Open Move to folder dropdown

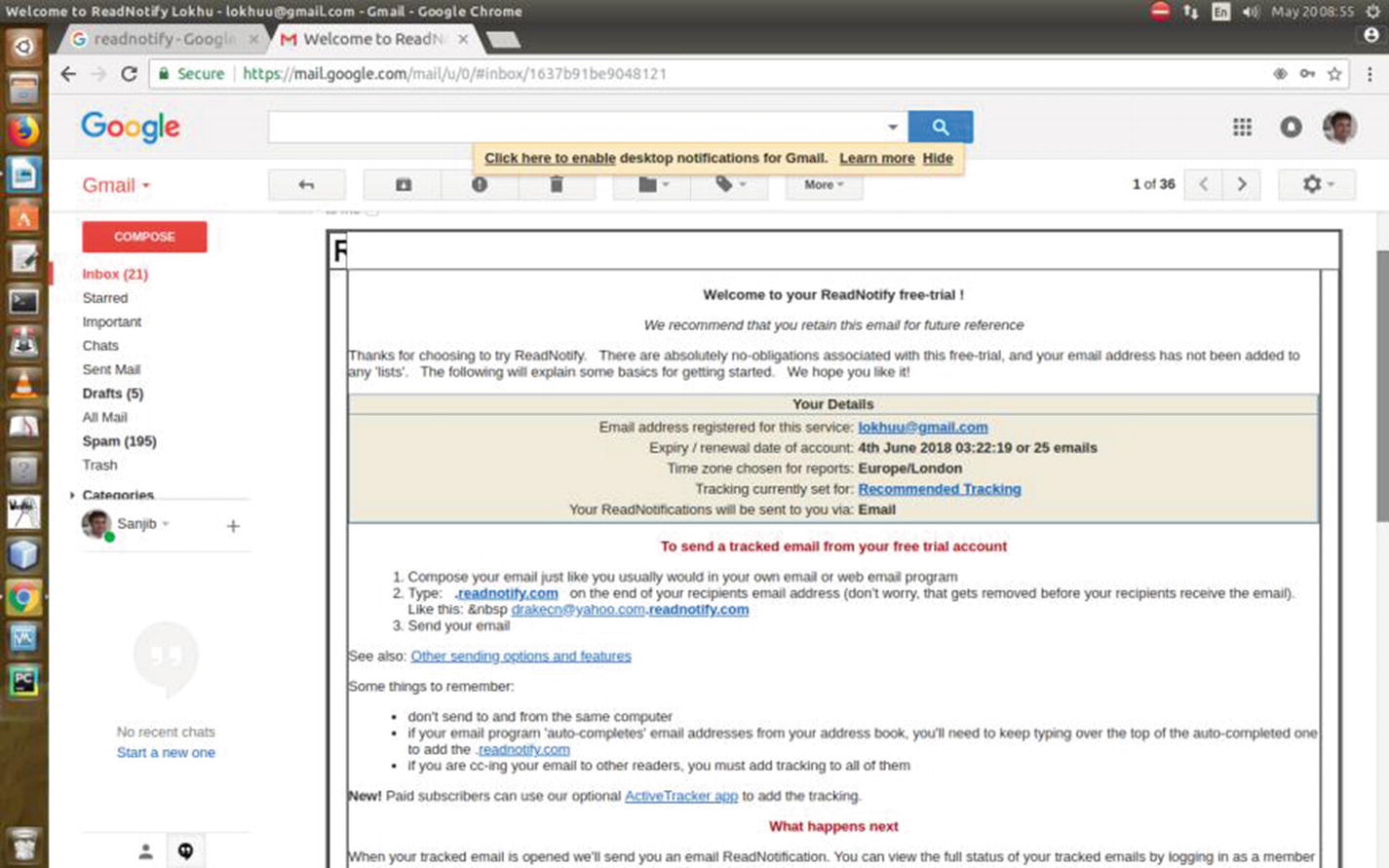(x=652, y=184)
